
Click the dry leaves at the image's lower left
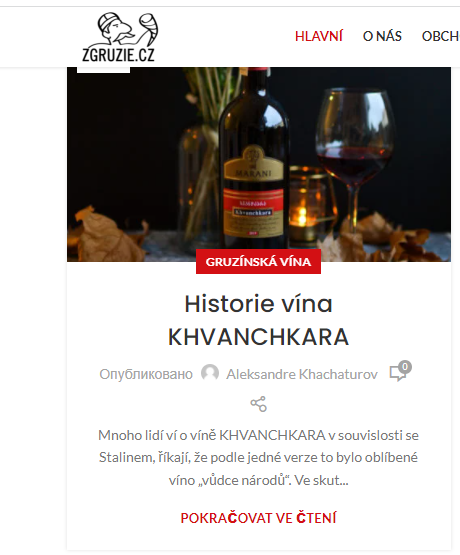[x=106, y=235]
